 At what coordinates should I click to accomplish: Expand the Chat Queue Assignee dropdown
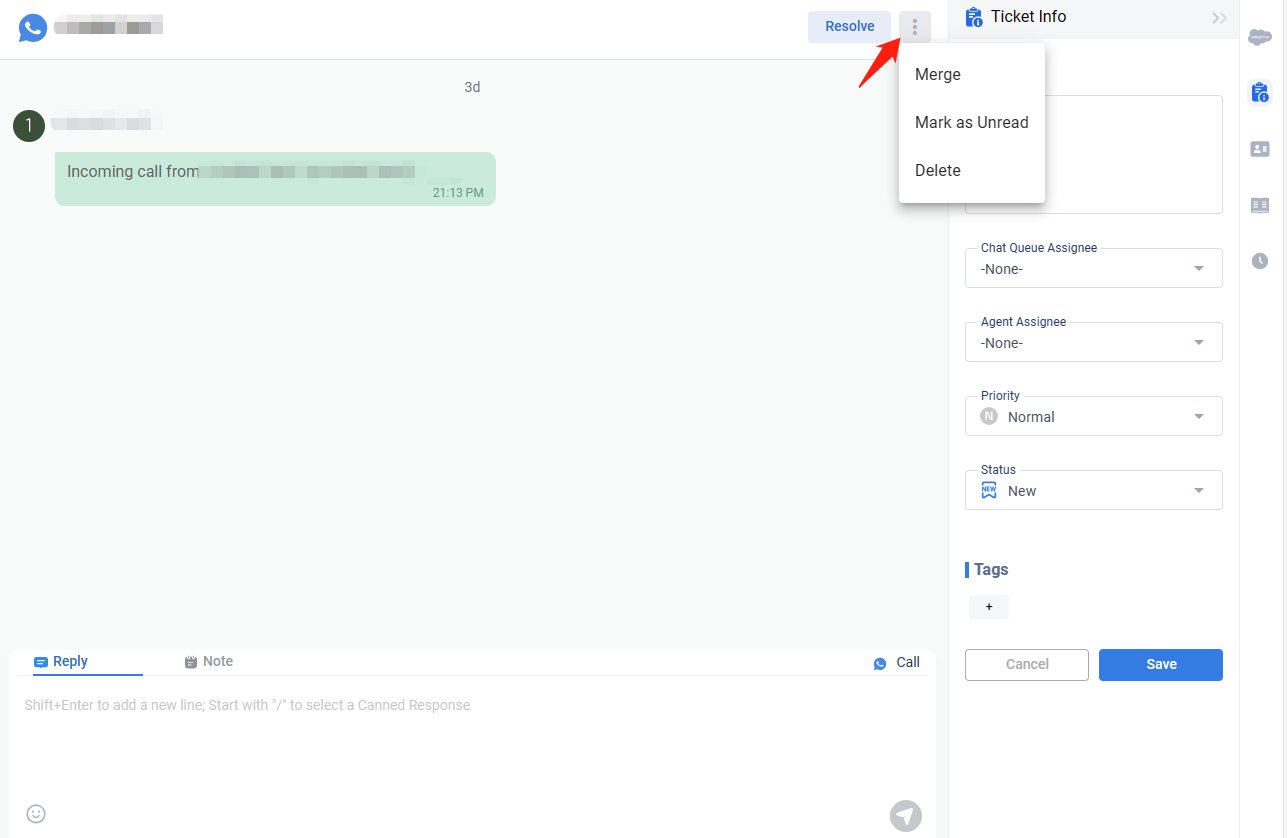pos(1093,269)
